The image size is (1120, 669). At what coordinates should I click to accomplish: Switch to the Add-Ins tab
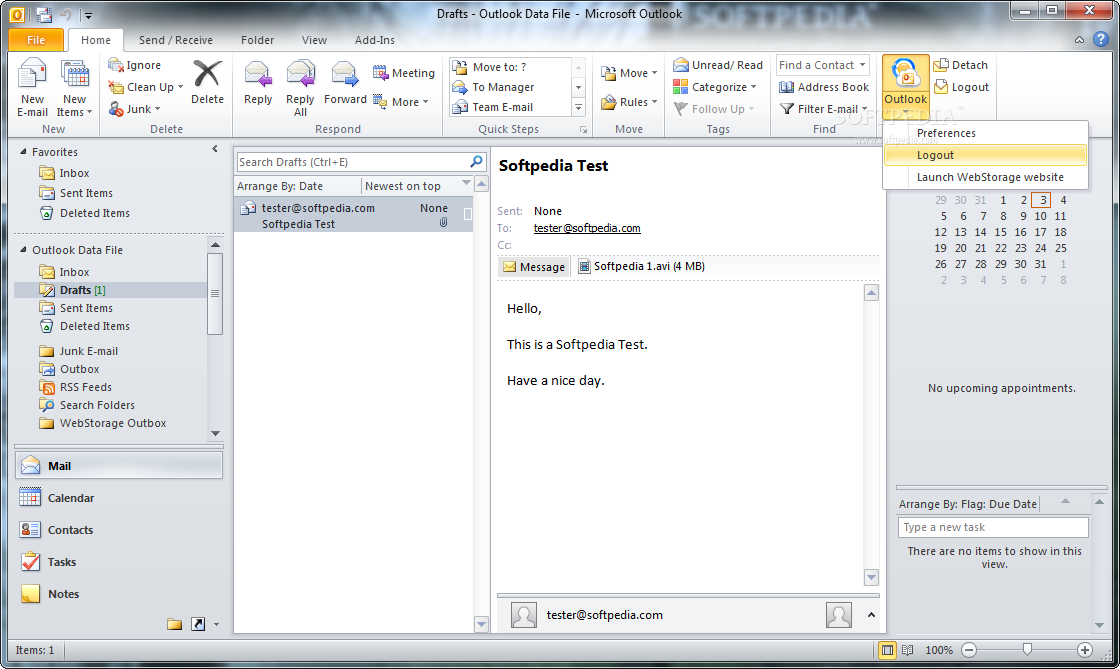coord(375,40)
